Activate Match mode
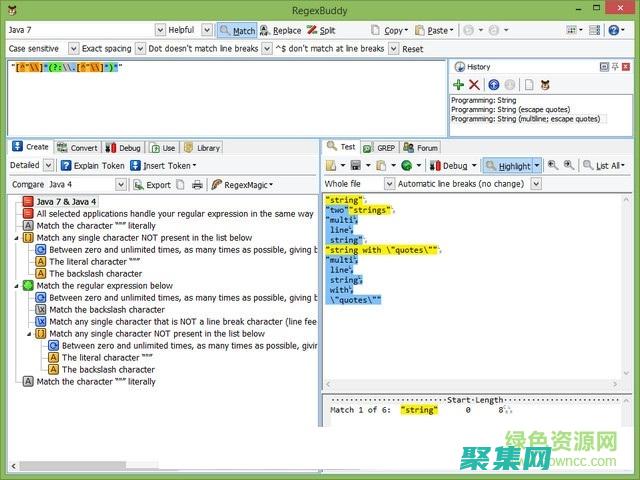This screenshot has height=480, width=640. [x=236, y=30]
